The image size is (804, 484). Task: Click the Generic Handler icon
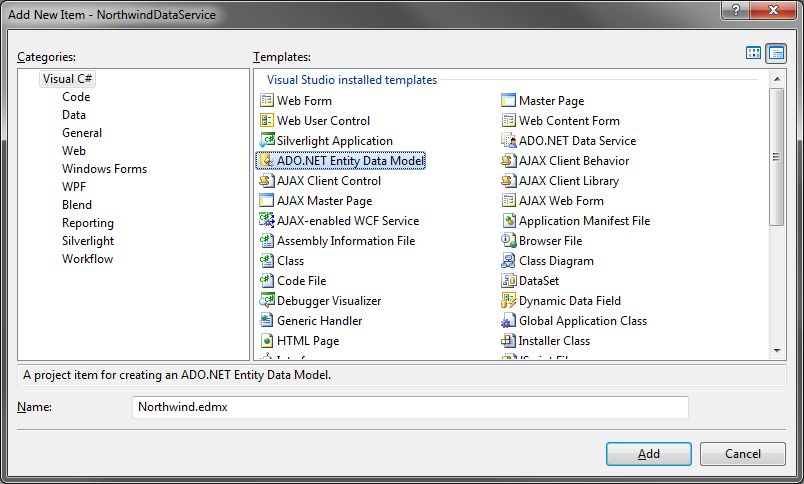267,320
